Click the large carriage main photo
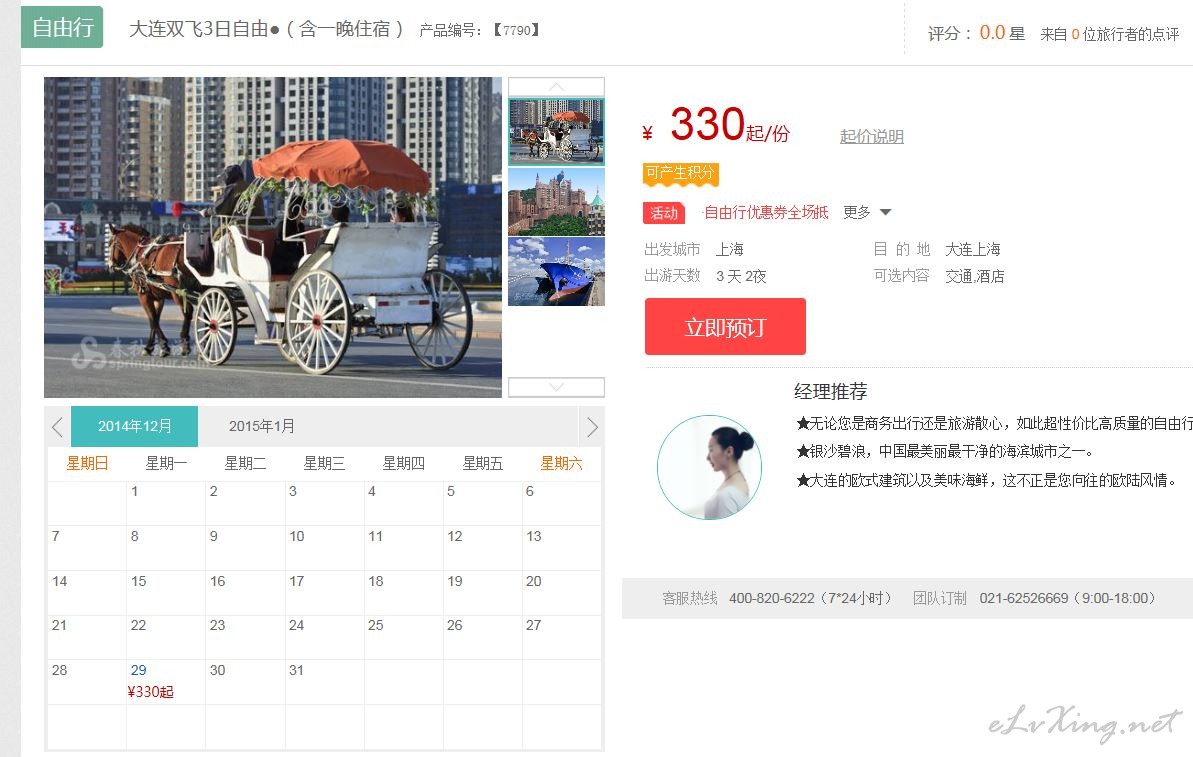 coord(272,237)
